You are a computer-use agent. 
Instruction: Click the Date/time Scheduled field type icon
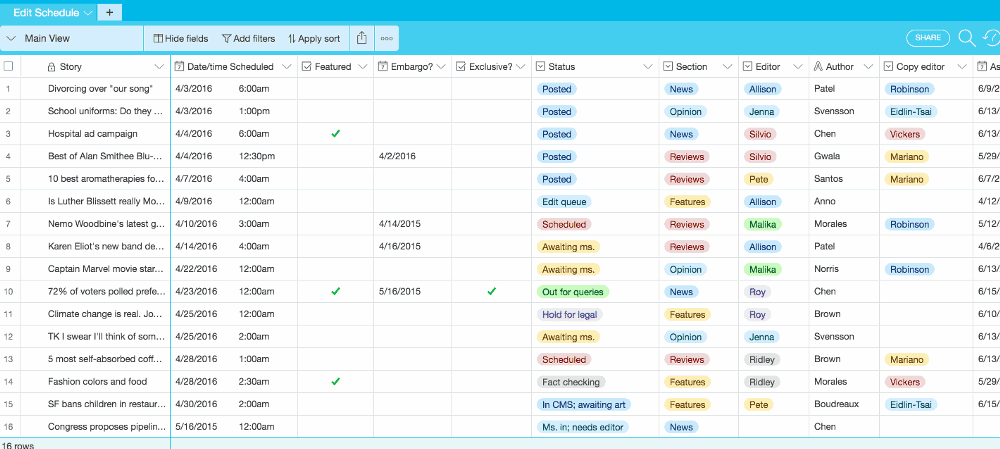pyautogui.click(x=179, y=66)
